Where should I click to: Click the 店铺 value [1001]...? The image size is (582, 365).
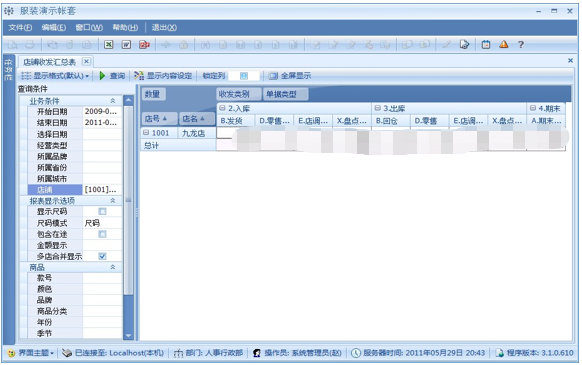tap(102, 190)
